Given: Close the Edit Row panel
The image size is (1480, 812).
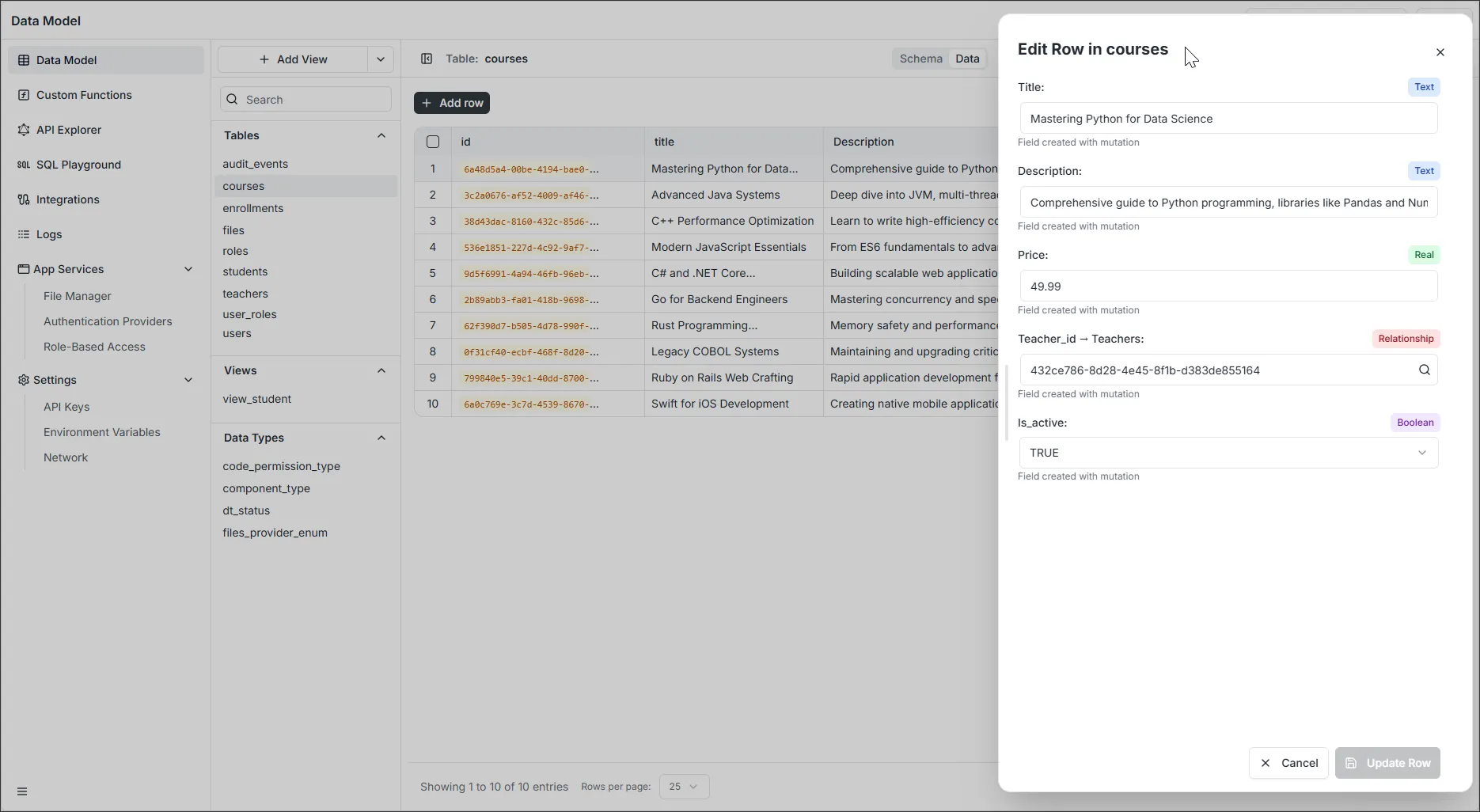Looking at the screenshot, I should click(1440, 52).
